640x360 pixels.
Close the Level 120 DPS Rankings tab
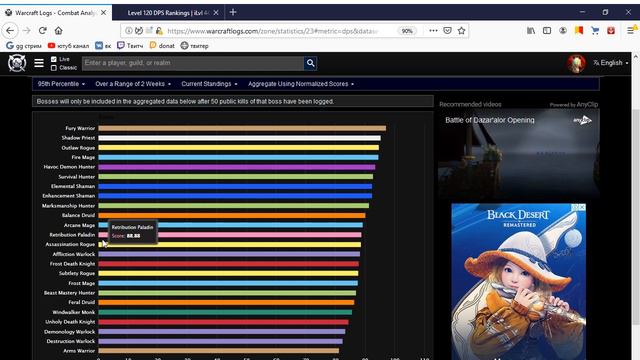coord(216,13)
